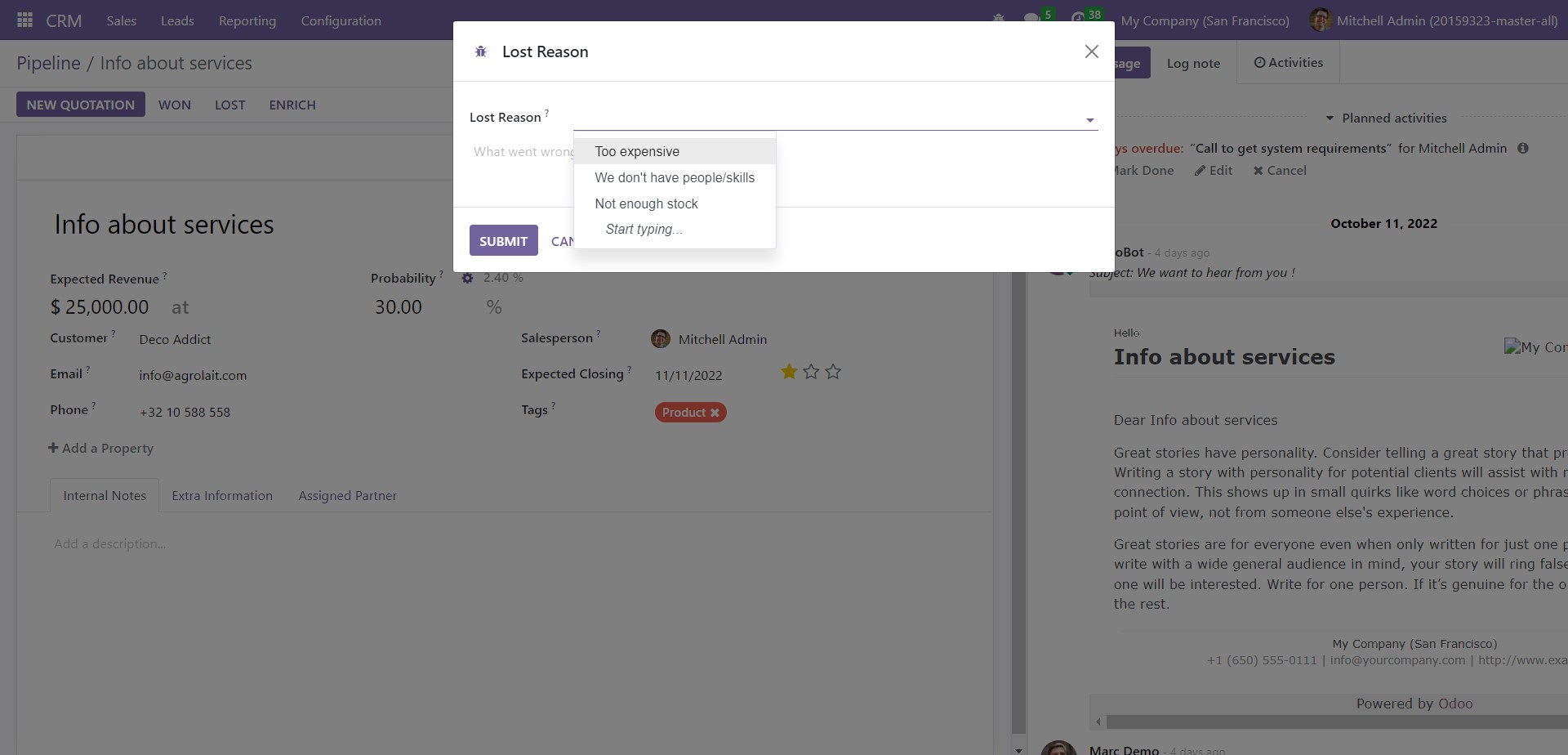
Task: Click the info@yourcompany.com email link
Action: [1397, 660]
